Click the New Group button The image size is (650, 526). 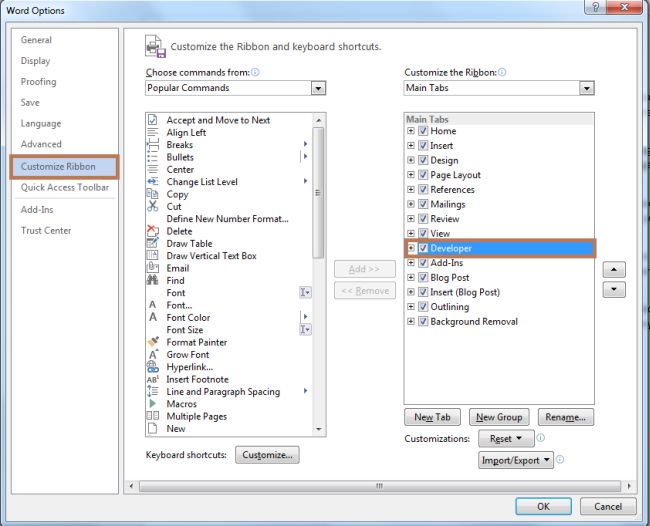tap(499, 417)
